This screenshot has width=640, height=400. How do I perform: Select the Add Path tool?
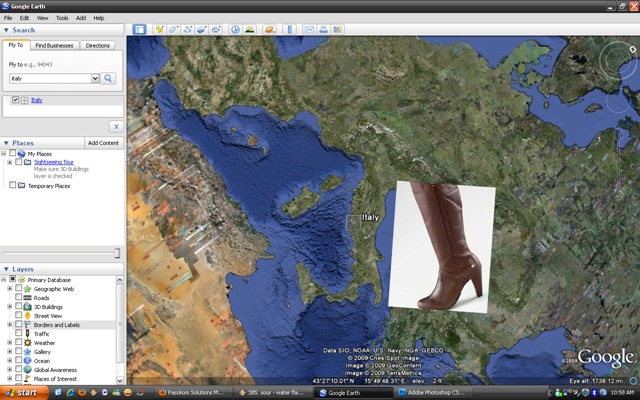point(187,29)
